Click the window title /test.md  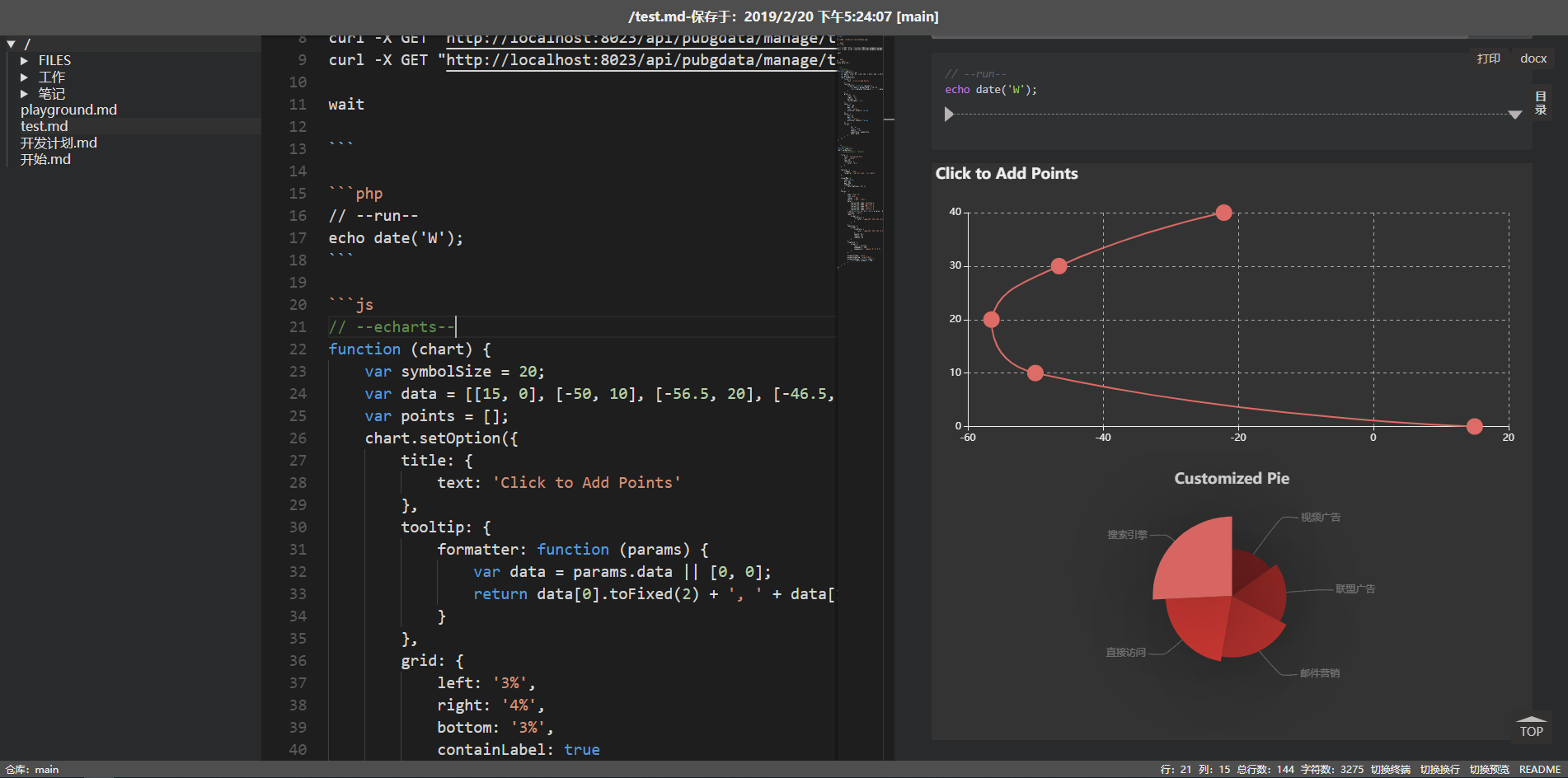(783, 16)
